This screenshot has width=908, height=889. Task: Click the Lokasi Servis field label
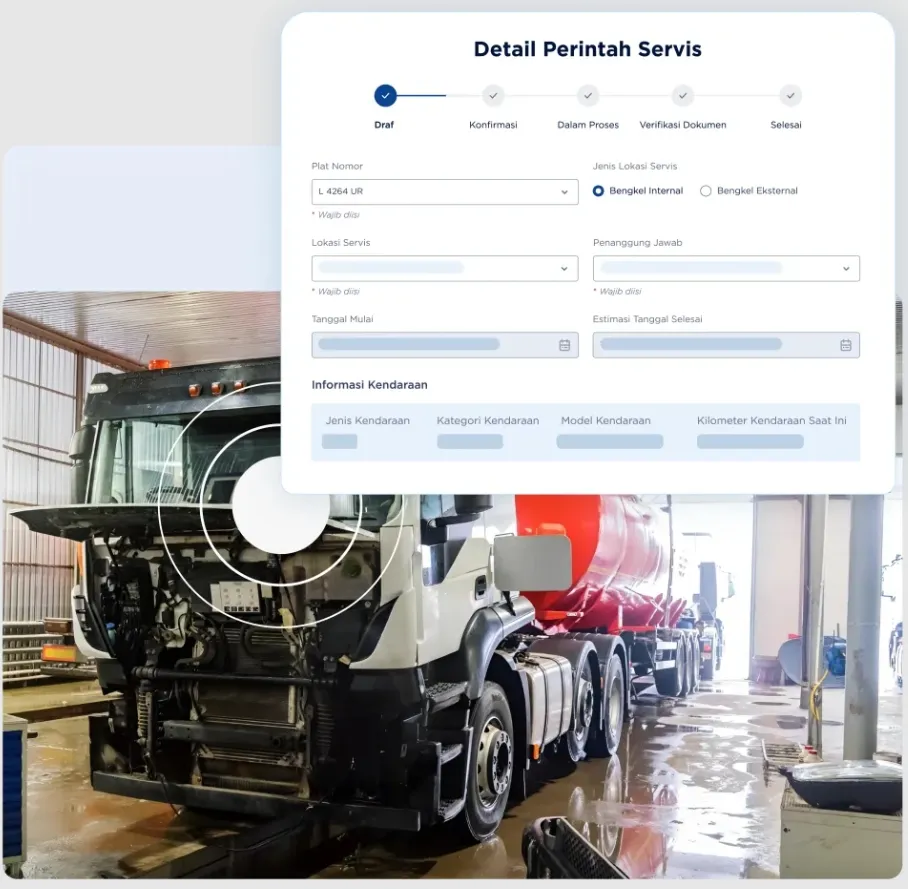pos(340,243)
